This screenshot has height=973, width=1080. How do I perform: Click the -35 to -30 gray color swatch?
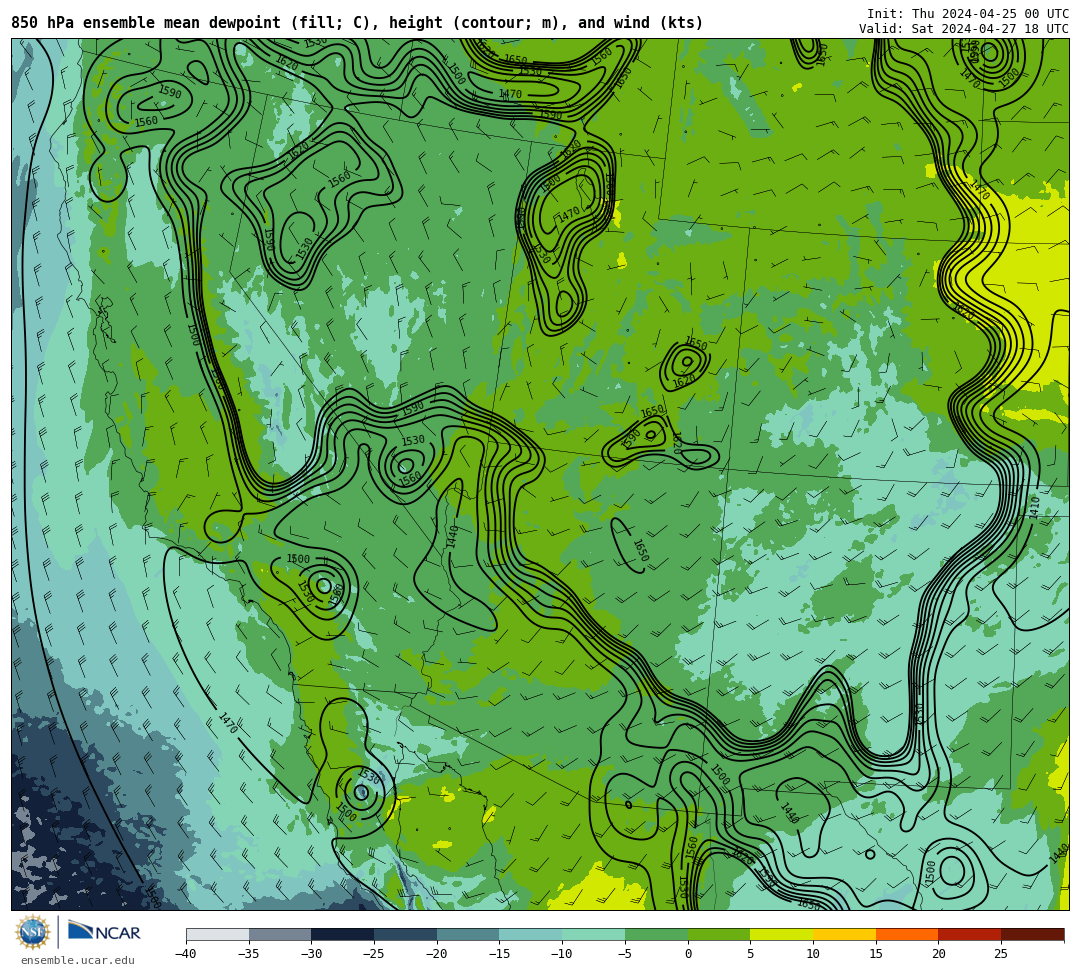pos(280,934)
